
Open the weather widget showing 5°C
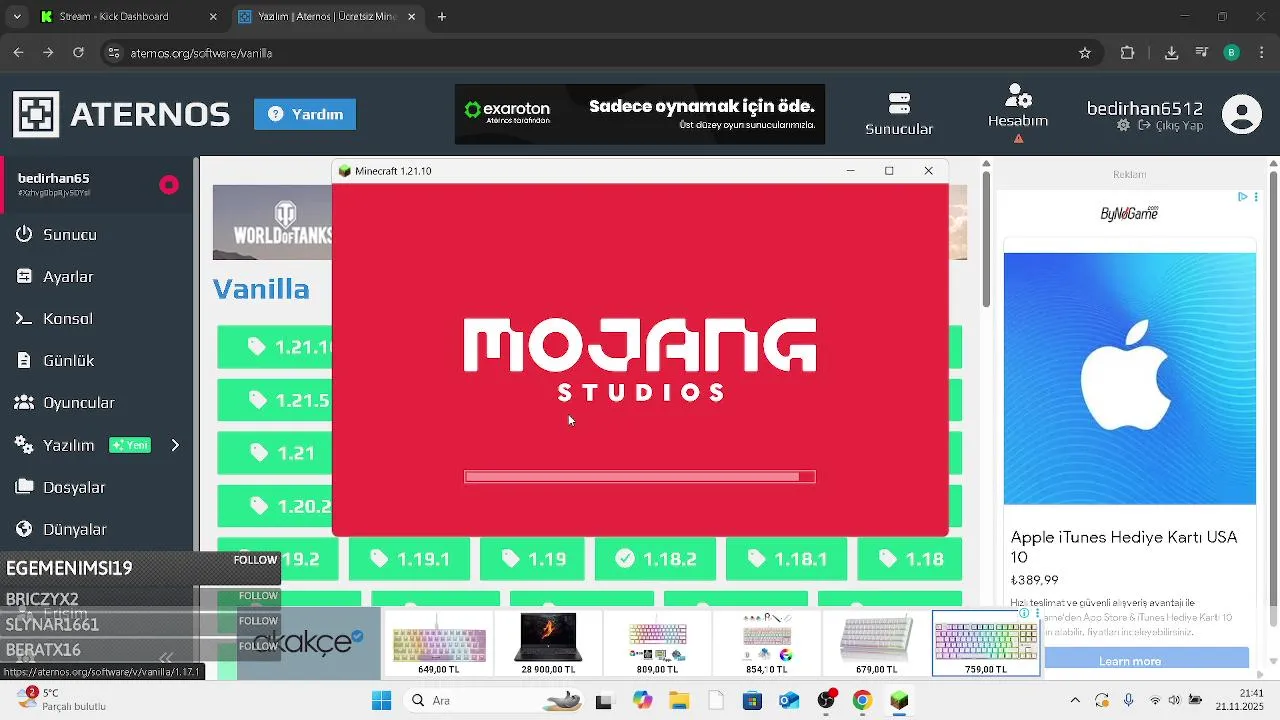(63, 699)
